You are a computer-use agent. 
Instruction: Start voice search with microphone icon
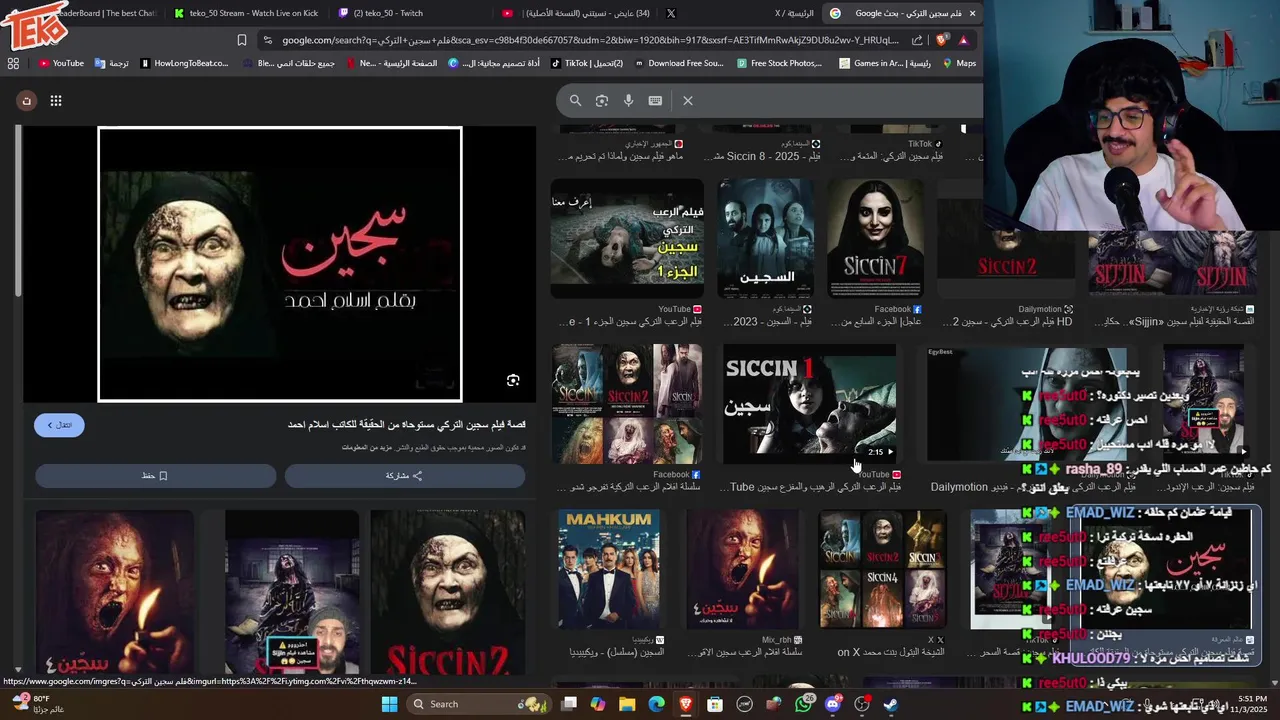click(628, 100)
